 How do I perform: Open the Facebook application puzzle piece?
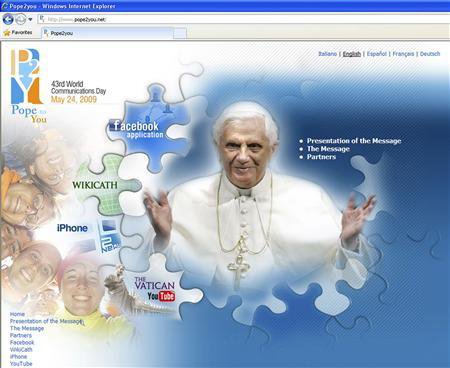(152, 127)
